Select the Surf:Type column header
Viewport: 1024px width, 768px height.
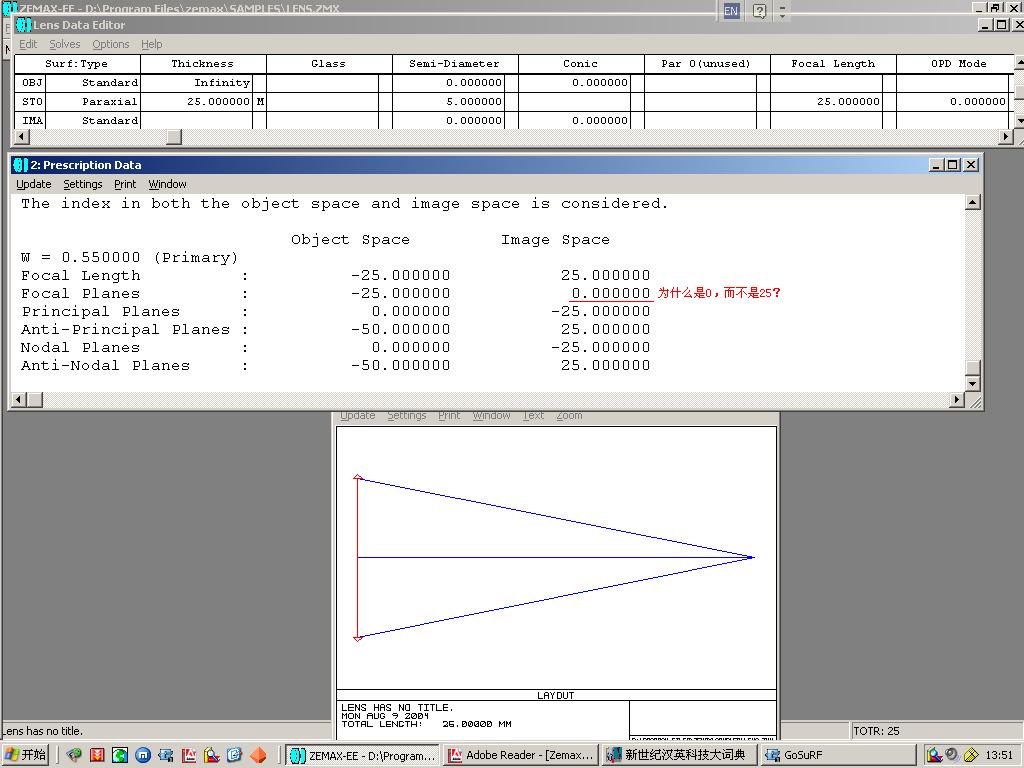77,64
